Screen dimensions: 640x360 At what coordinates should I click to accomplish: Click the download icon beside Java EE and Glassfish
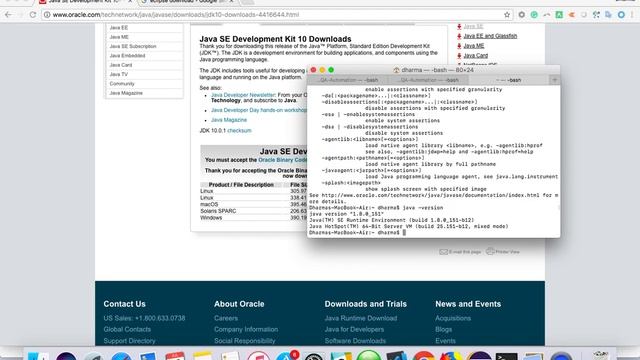point(459,36)
